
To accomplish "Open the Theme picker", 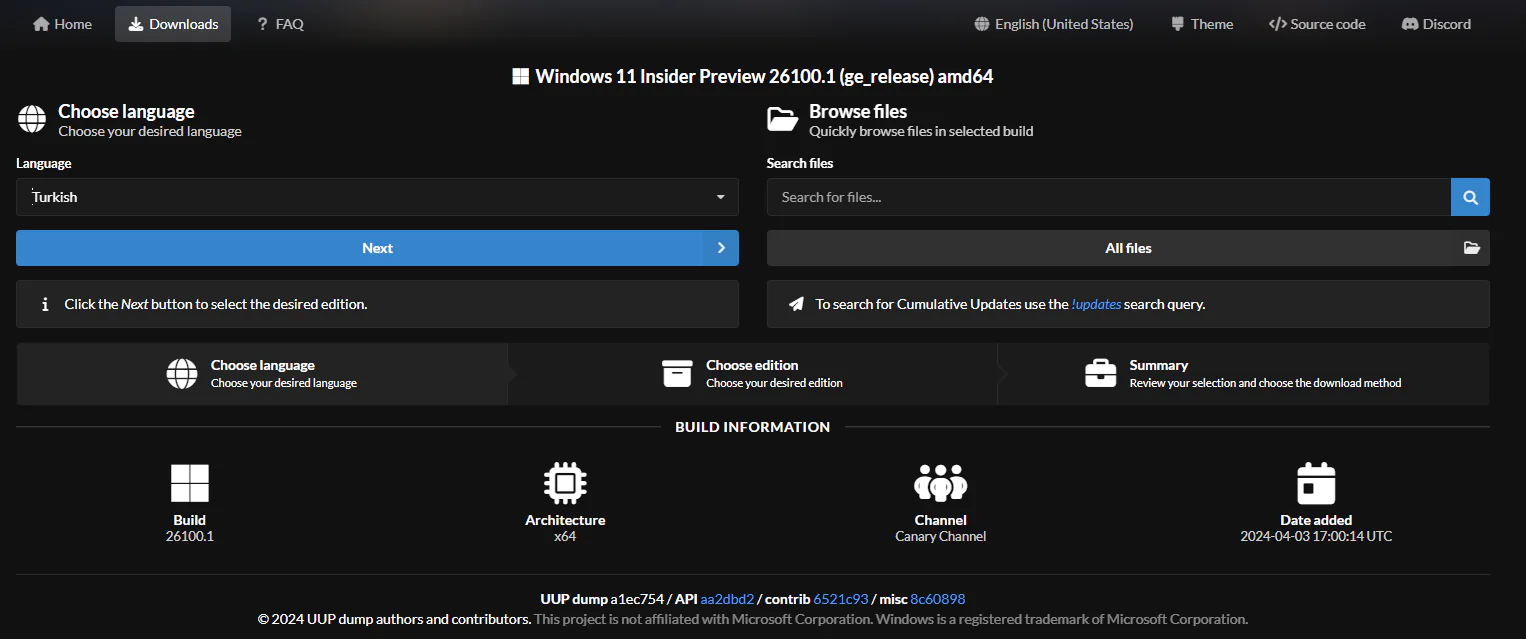I will pyautogui.click(x=1201, y=23).
